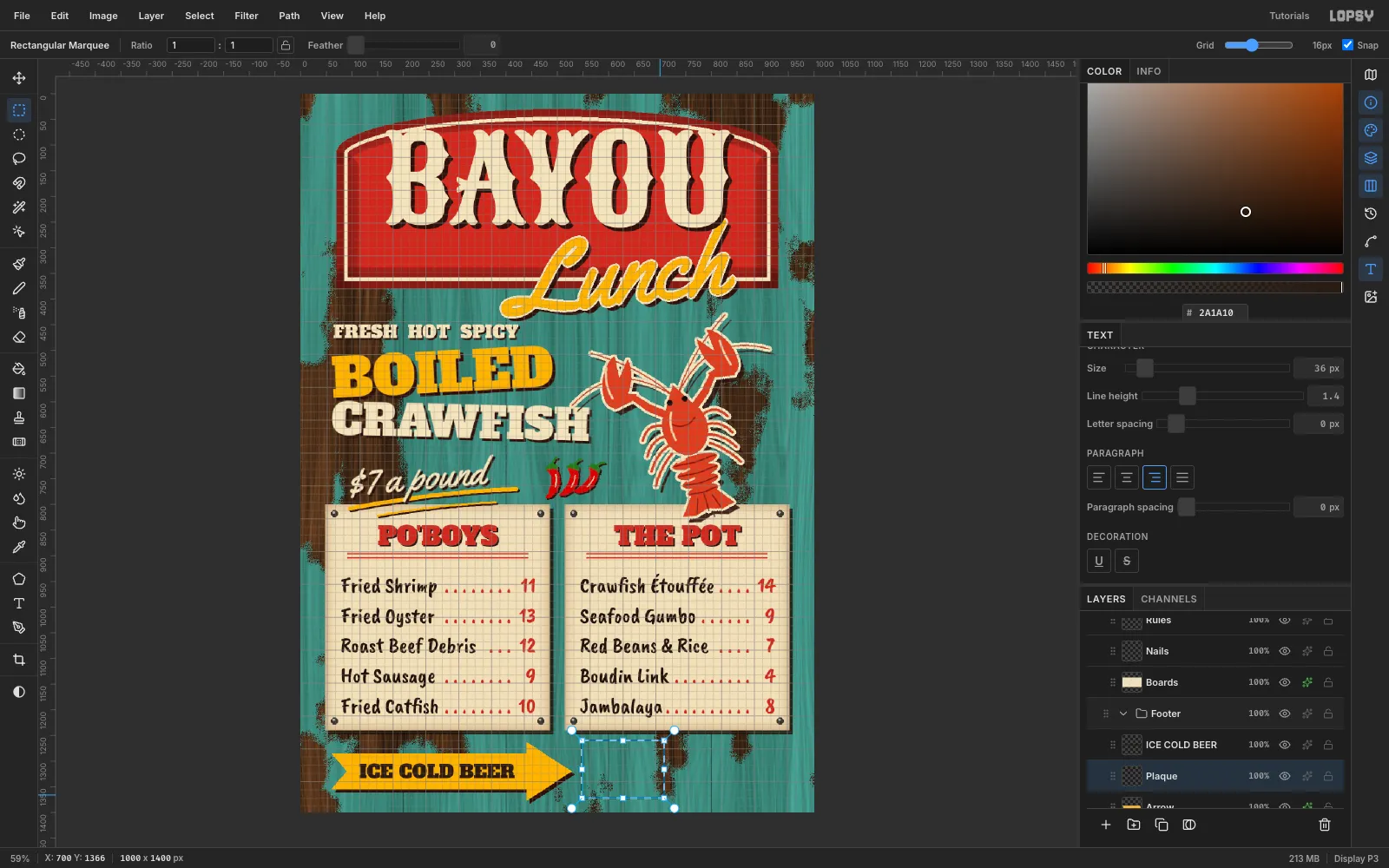The image size is (1389, 868).
Task: Open effects for the Boards layer
Action: 1307,682
